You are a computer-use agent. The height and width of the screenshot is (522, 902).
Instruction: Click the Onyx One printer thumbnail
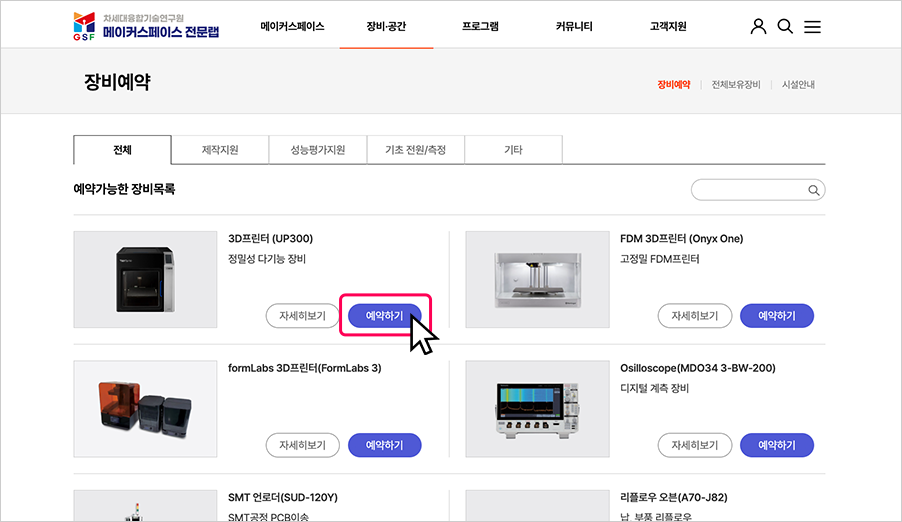tap(537, 280)
